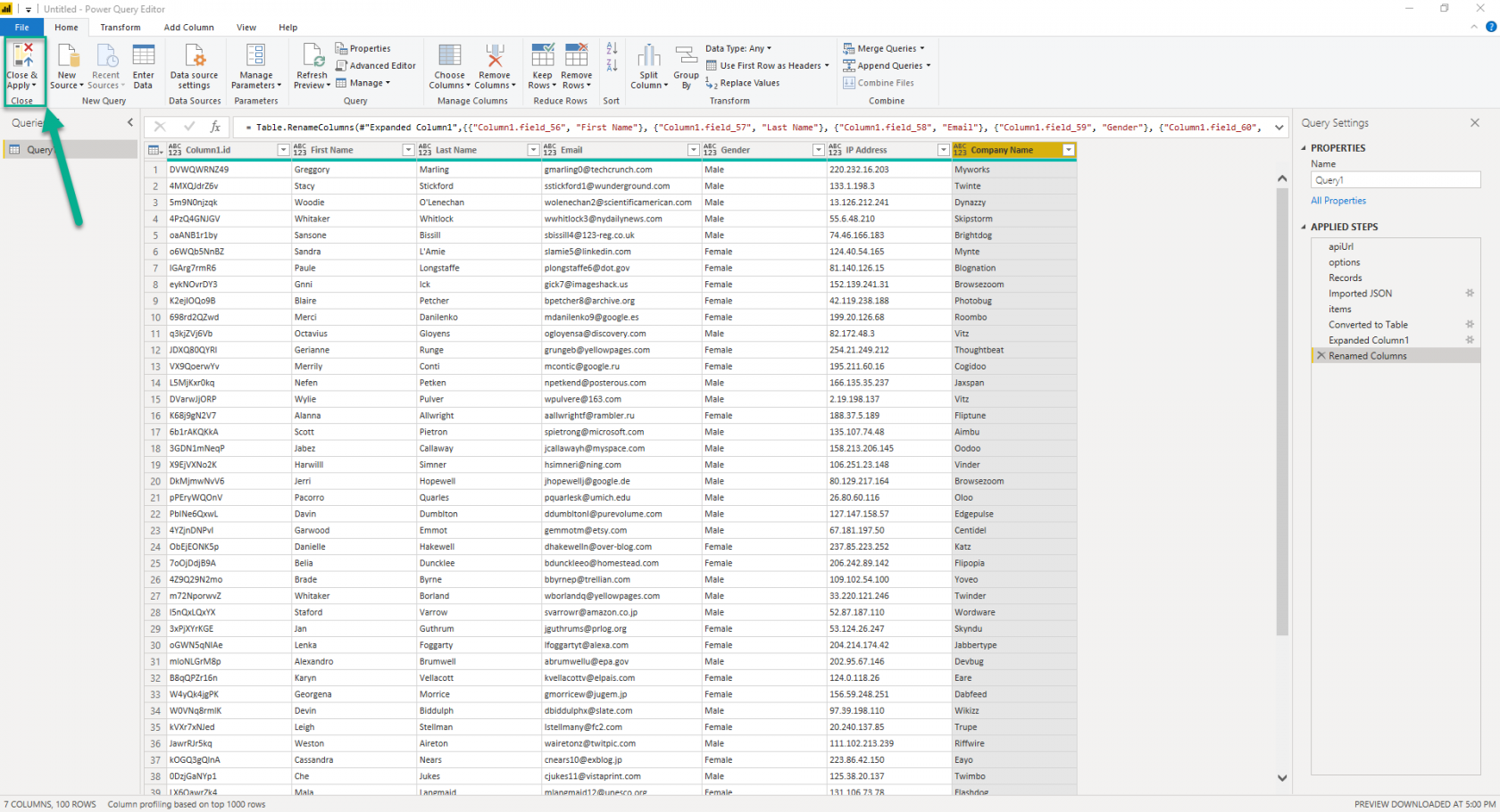The width and height of the screenshot is (1500, 812).
Task: Close the Query Settings pane
Action: [x=1475, y=123]
